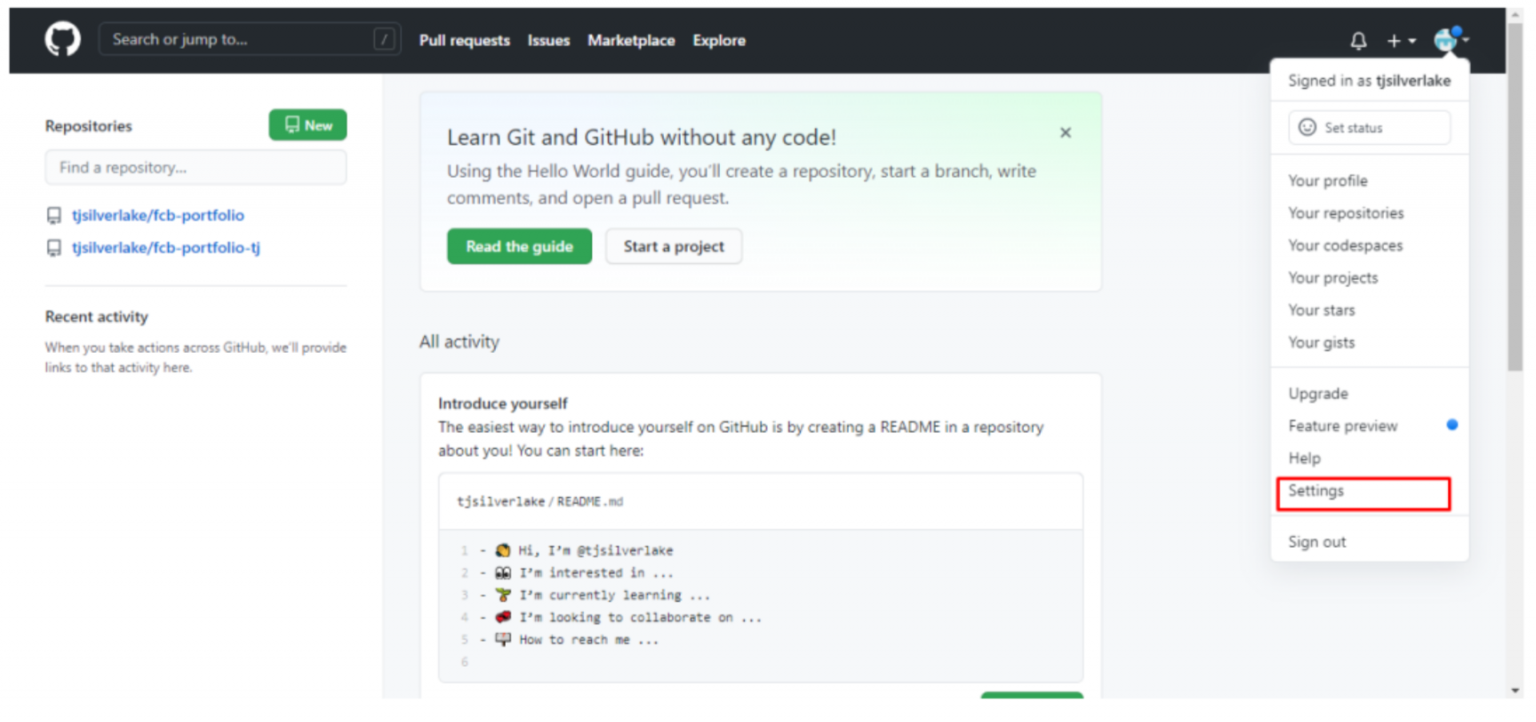Click the Read the guide button
Screen dimensions: 1536x722
click(x=519, y=246)
